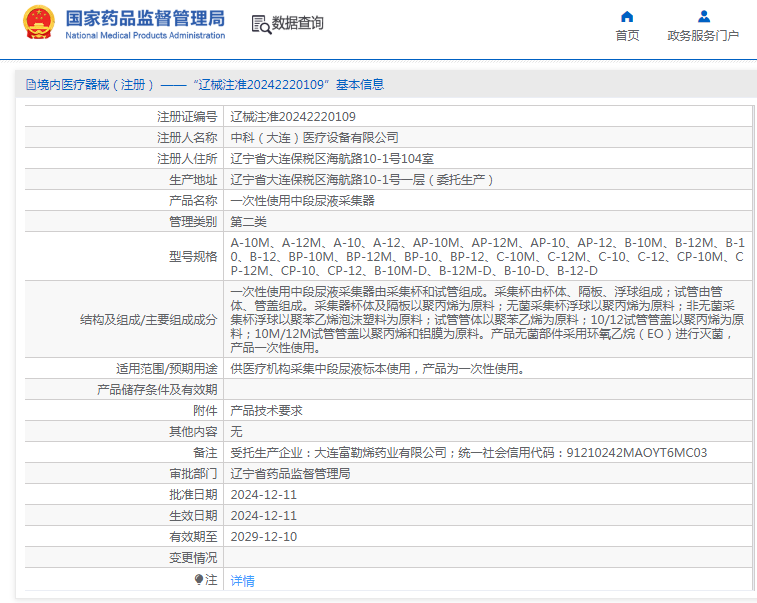Select expiry date 2029-12-10
This screenshot has width=757, height=603.
click(x=264, y=537)
